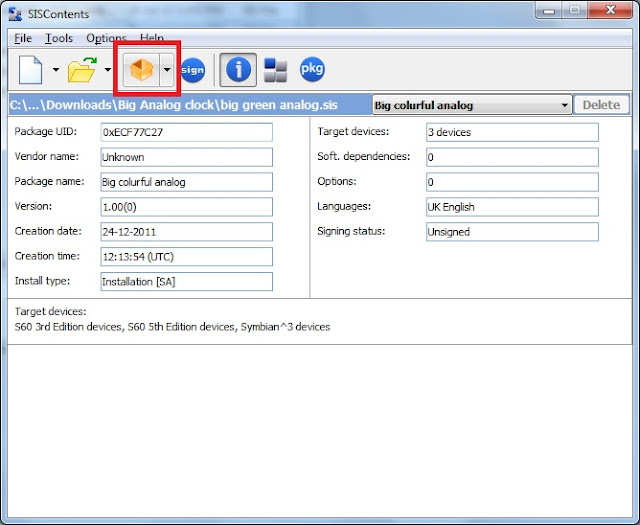Click the Install type field

point(187,282)
